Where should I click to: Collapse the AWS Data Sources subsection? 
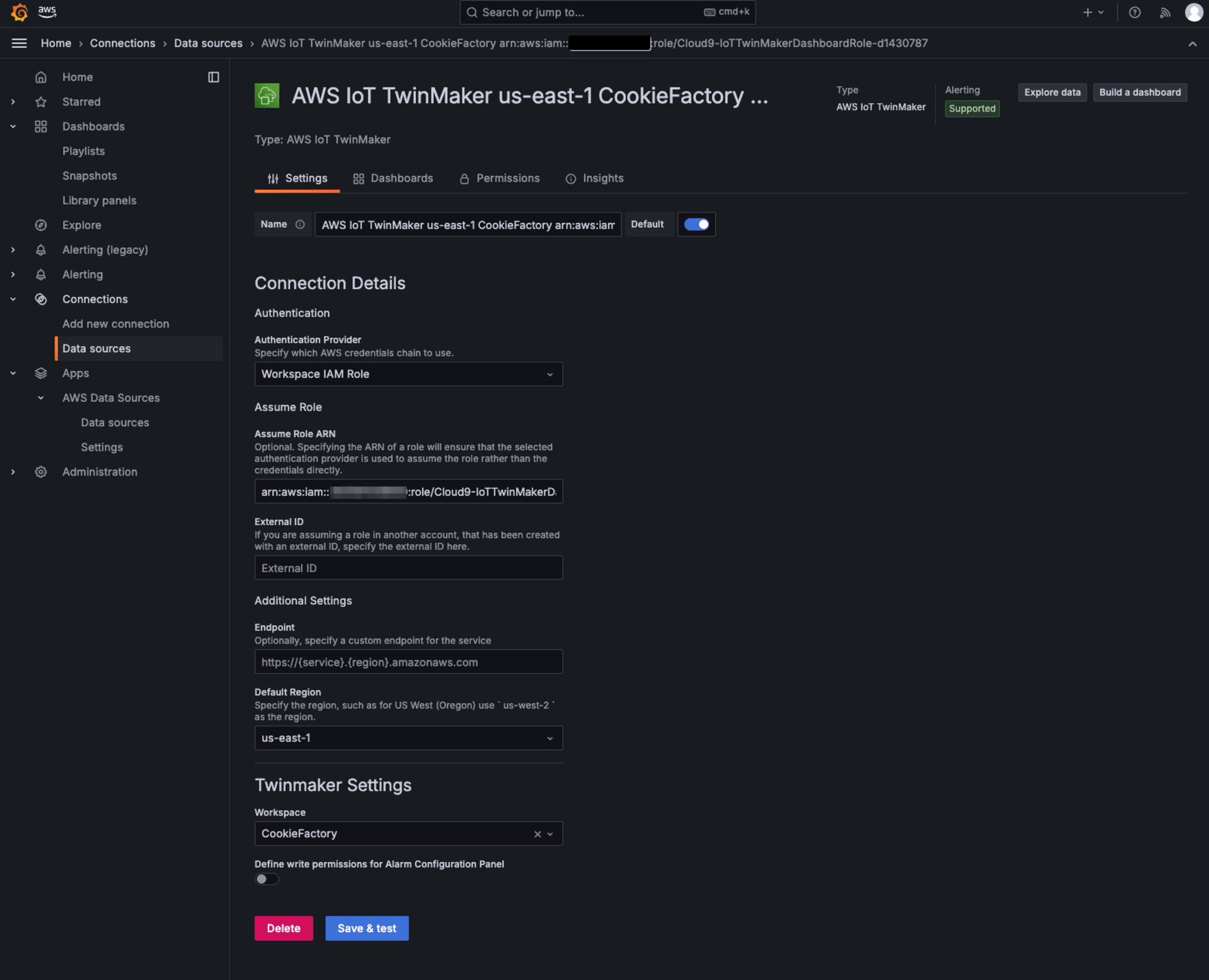point(41,398)
